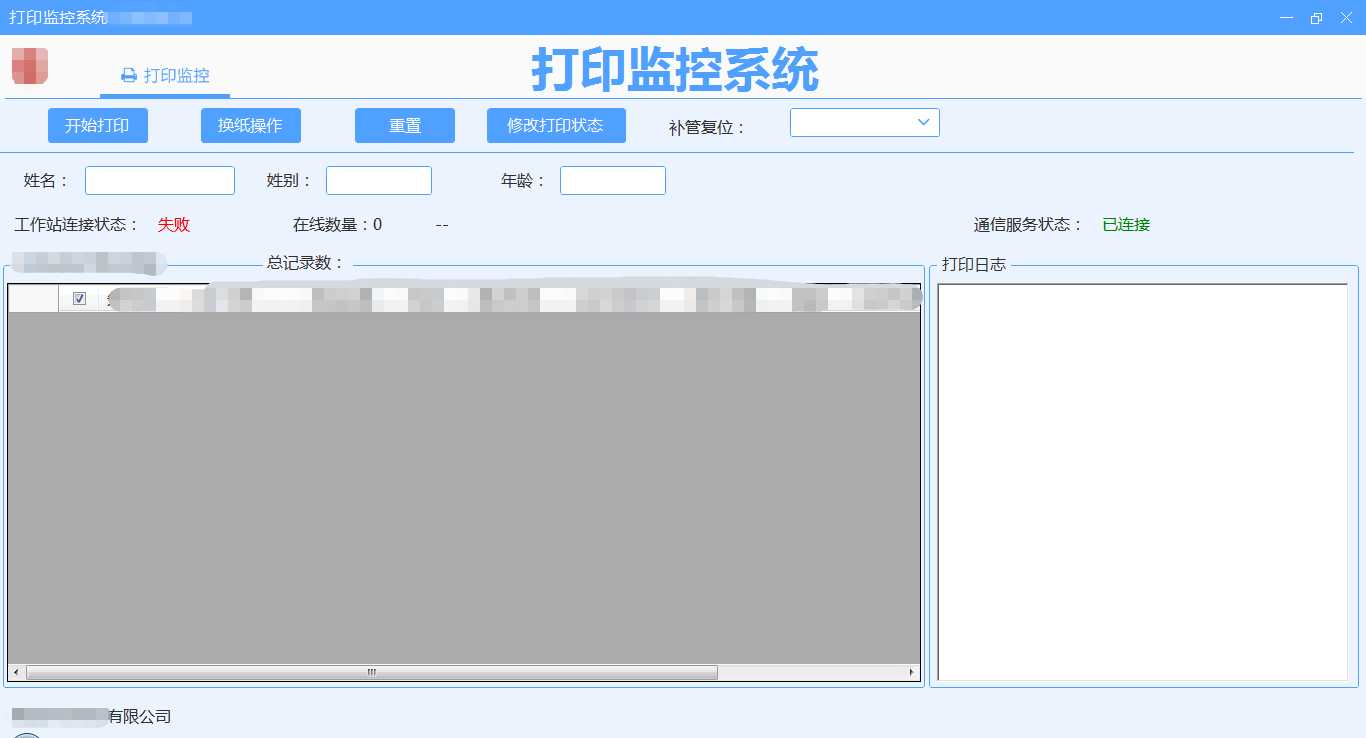Close the 打印监控系统 window
The height and width of the screenshot is (738, 1366).
click(x=1345, y=18)
